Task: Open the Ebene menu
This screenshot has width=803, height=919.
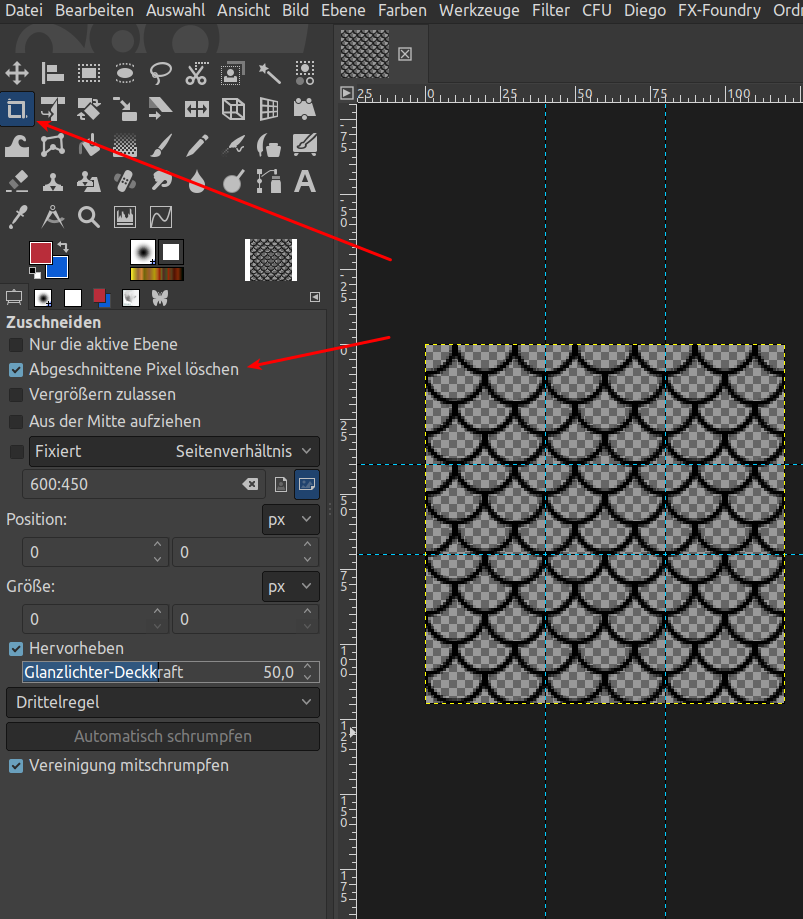Action: 344,10
